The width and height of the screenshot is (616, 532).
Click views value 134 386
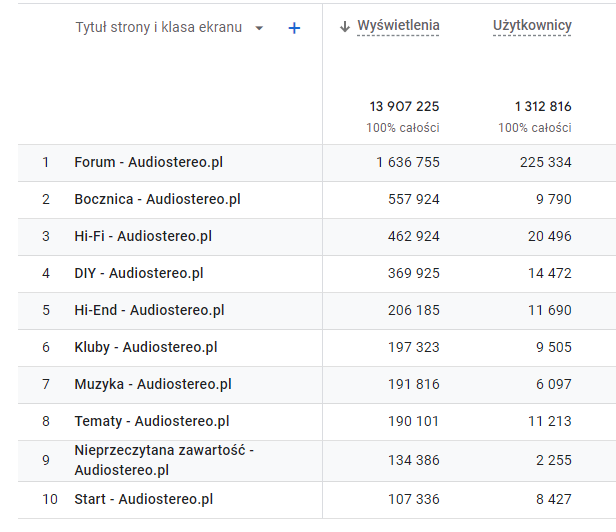[414, 460]
